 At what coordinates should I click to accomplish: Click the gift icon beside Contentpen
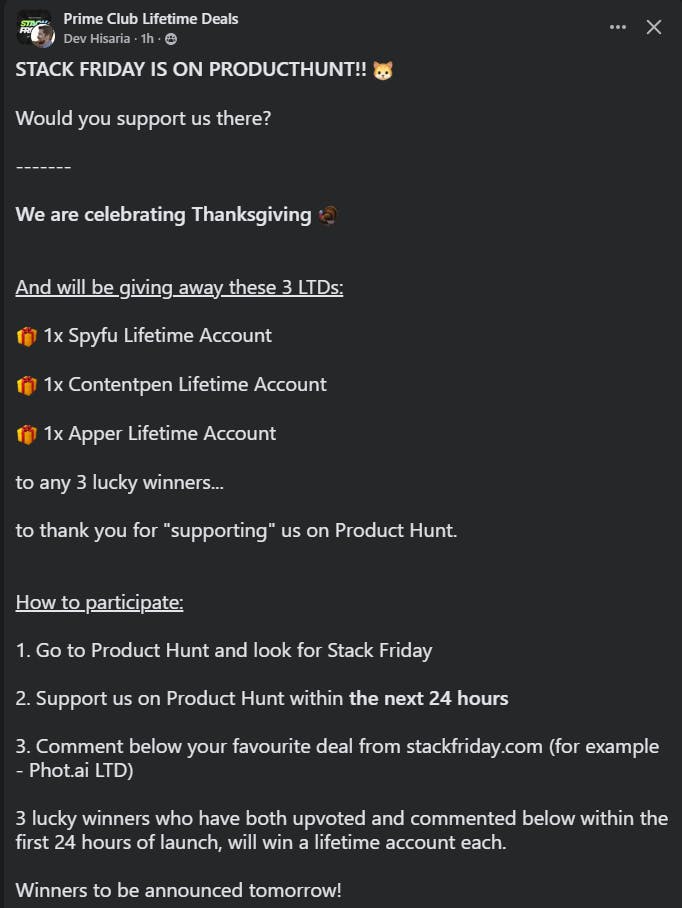(27, 386)
